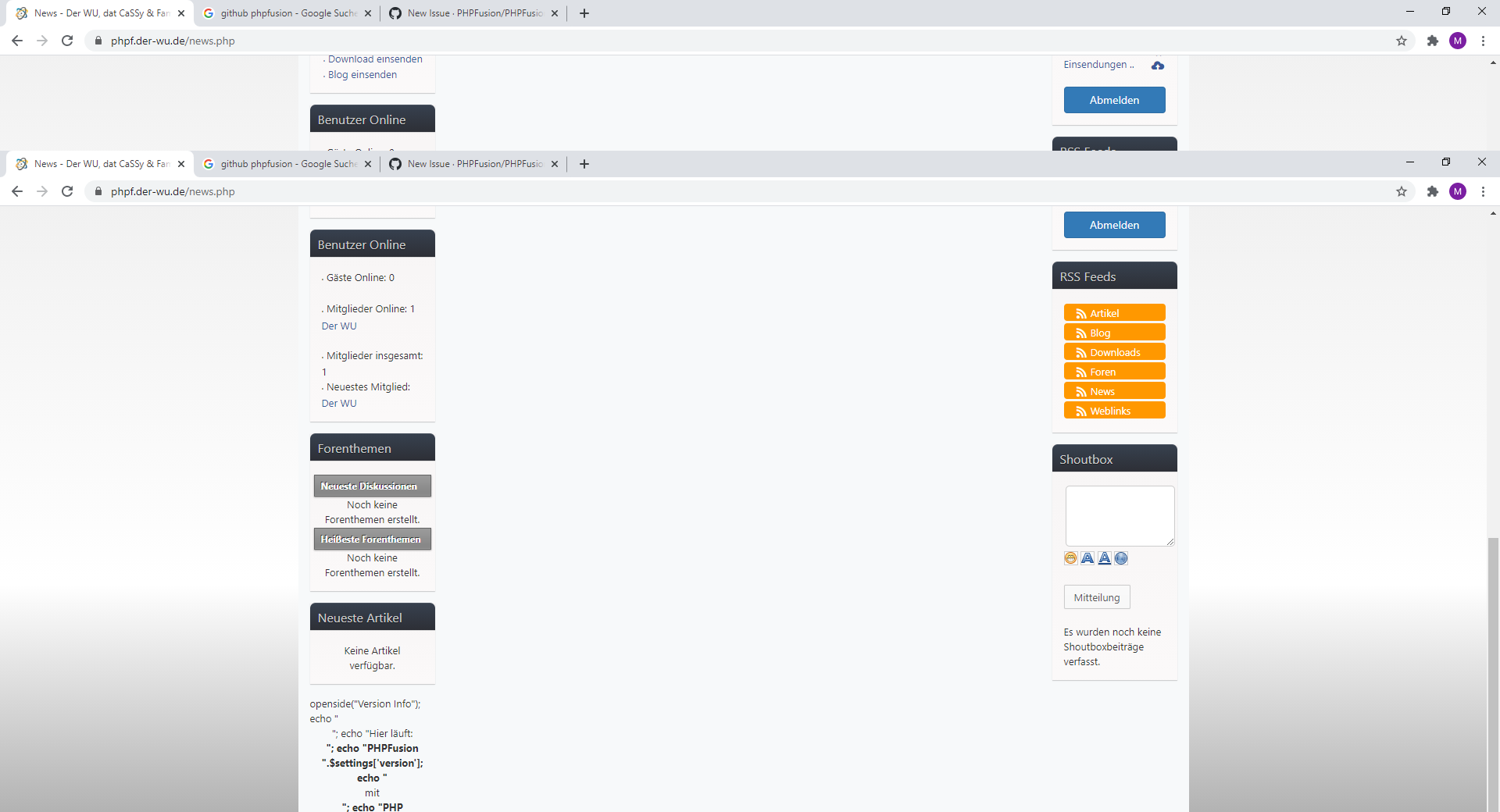The image size is (1500, 812).
Task: Open the Blog einsenden link
Action: [x=362, y=74]
